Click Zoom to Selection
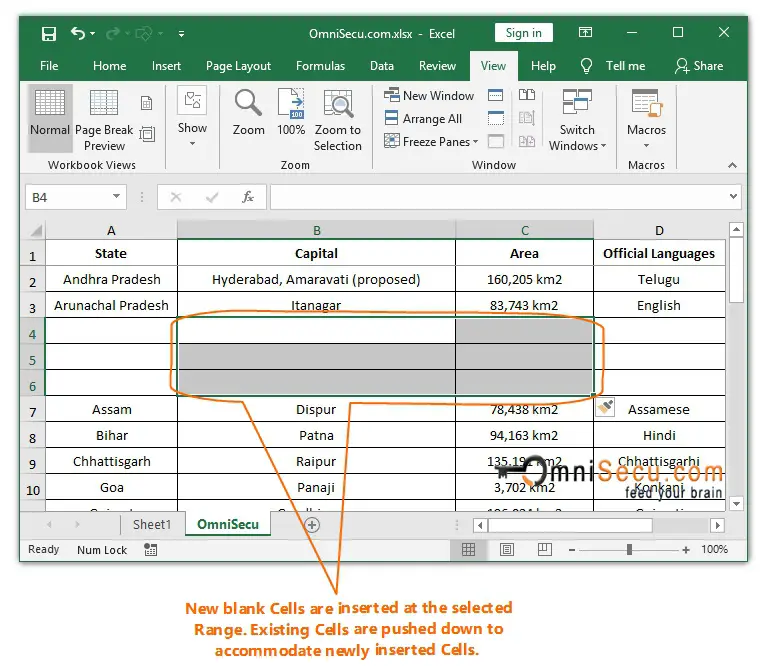Screen dimensions: 763x666 338,120
